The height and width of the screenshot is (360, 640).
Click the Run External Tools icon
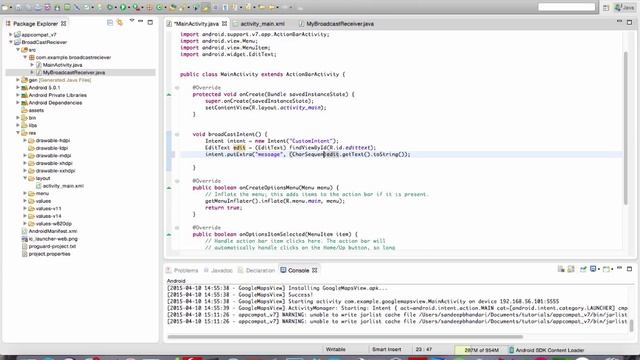137,7
